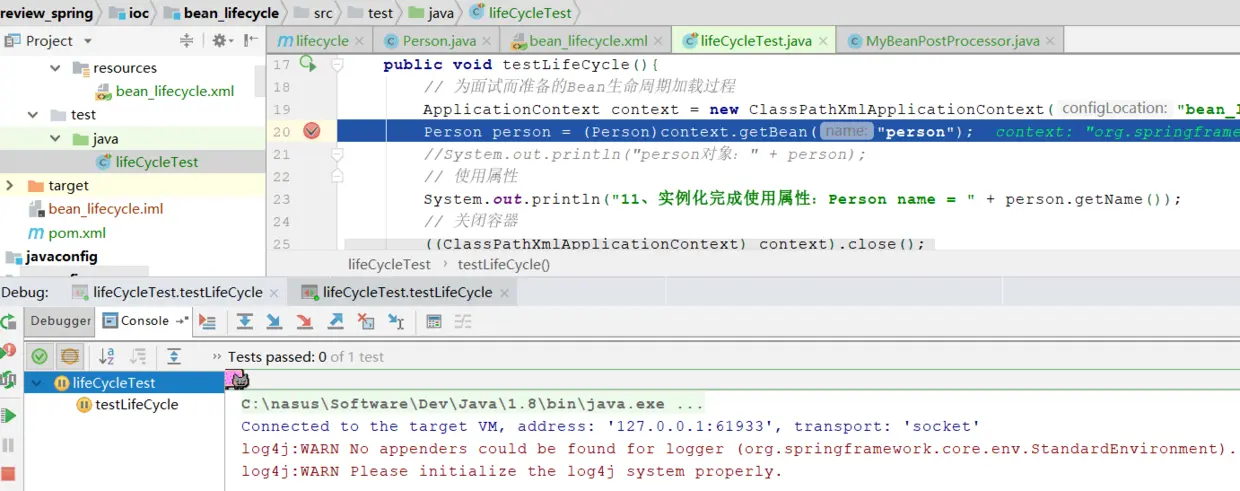Collapse lifeCycleTest node in test tree

[x=37, y=383]
